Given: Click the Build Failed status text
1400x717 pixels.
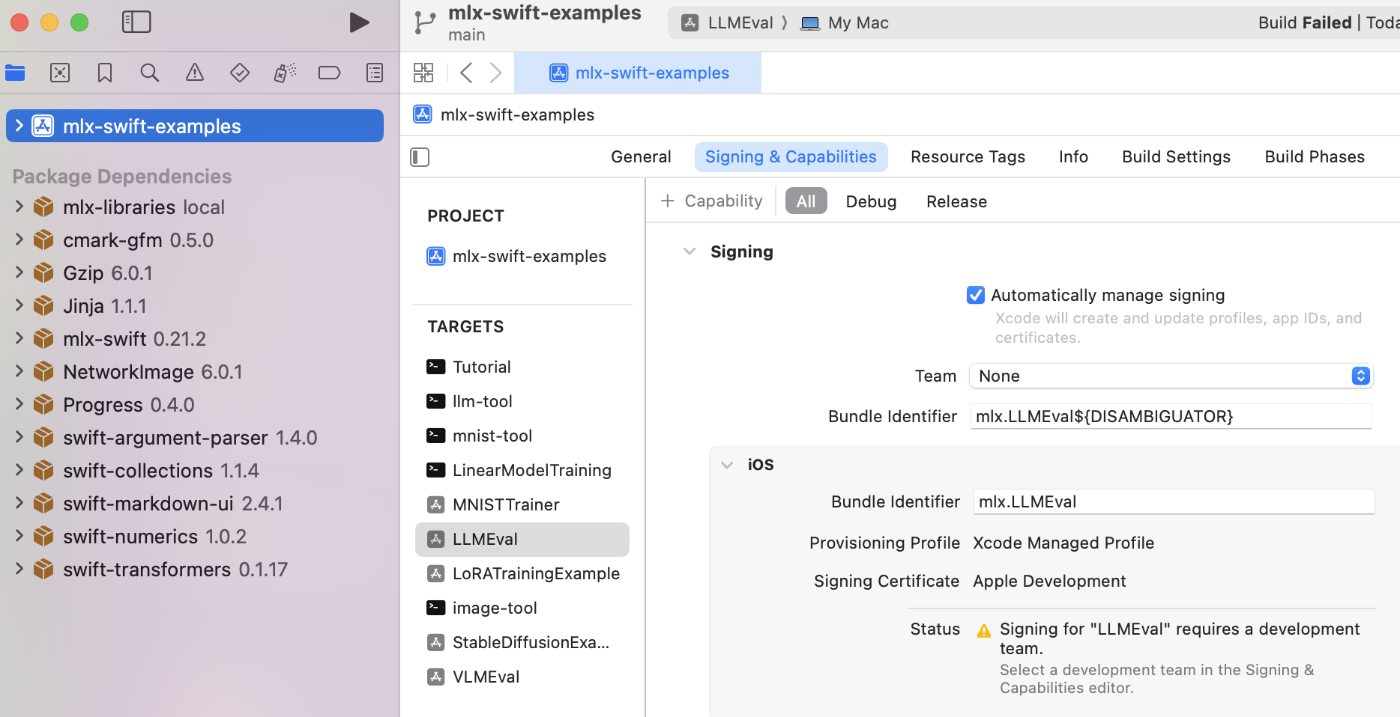Looking at the screenshot, I should point(1305,22).
